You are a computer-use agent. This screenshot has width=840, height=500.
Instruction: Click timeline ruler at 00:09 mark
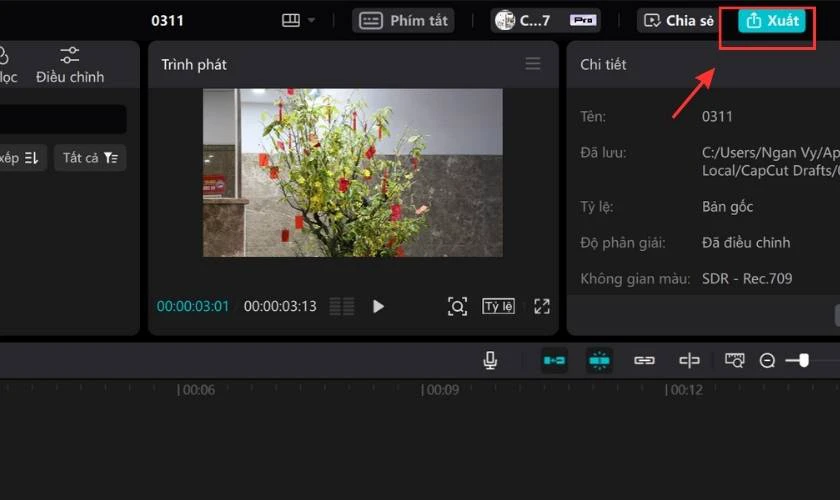[440, 390]
